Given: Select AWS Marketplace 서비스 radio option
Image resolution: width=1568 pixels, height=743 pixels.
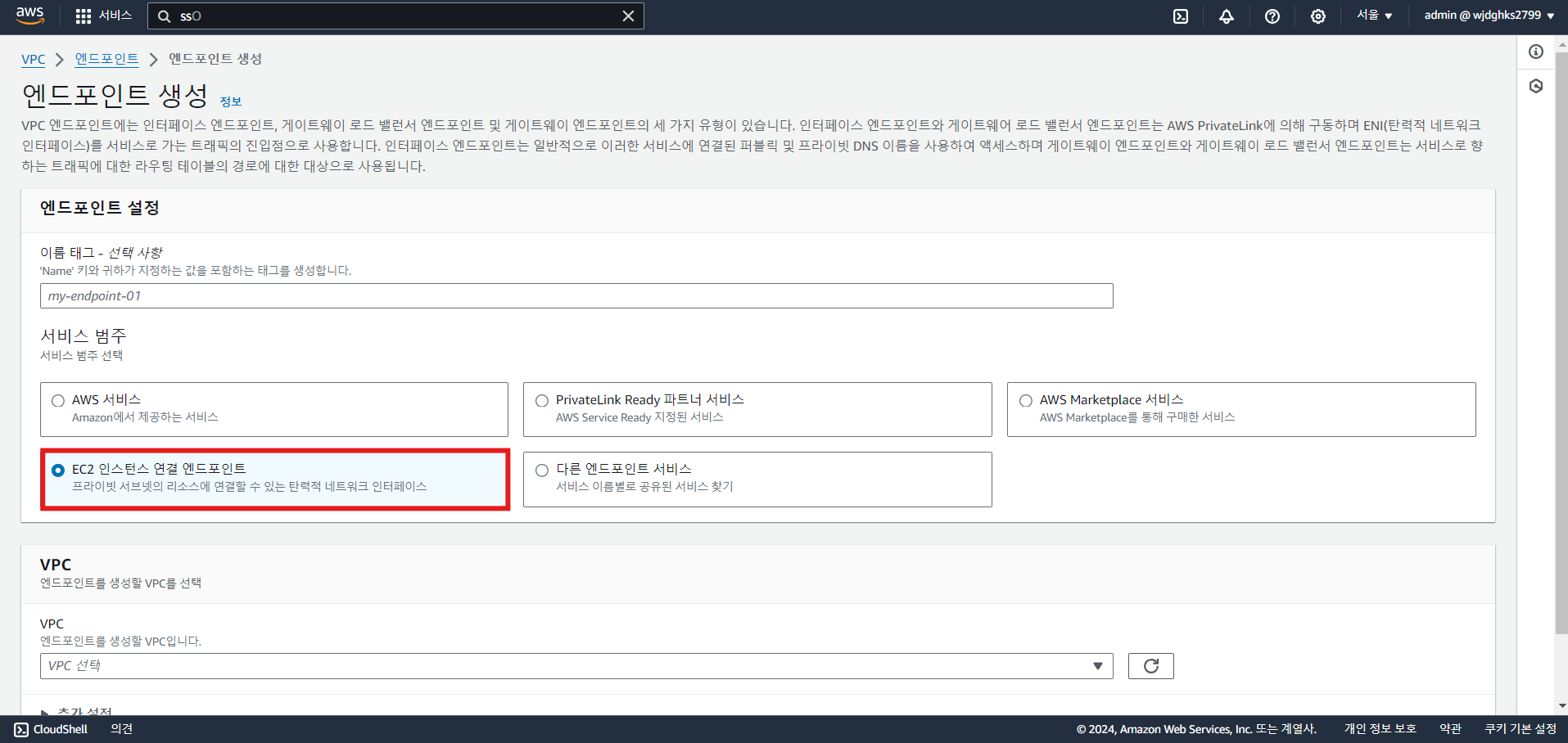Looking at the screenshot, I should tap(1241, 409).
